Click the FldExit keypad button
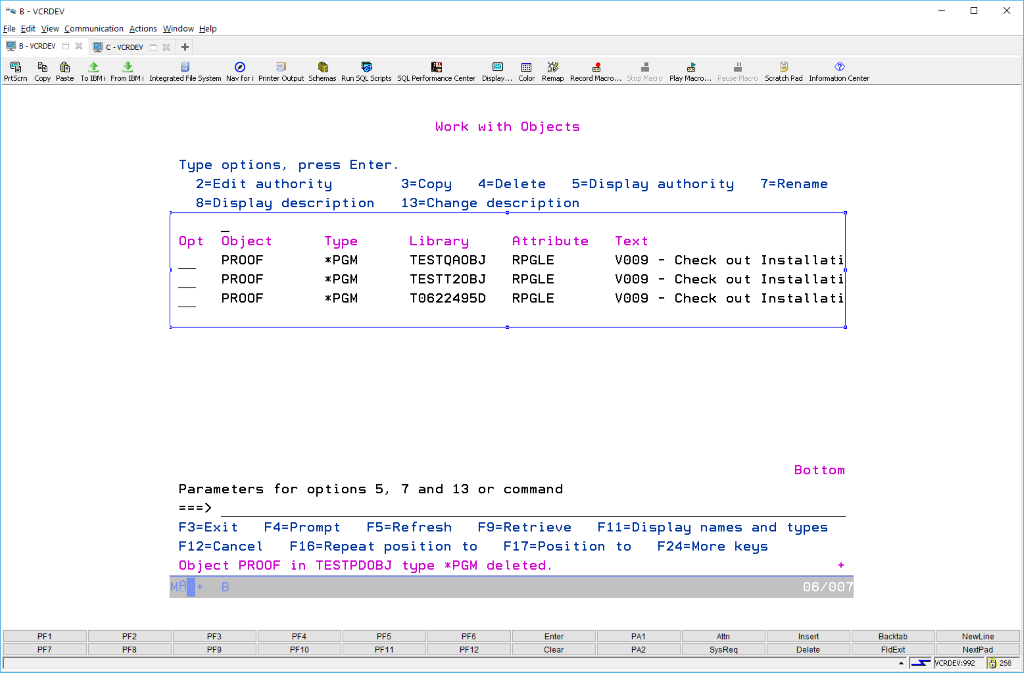 [x=893, y=650]
